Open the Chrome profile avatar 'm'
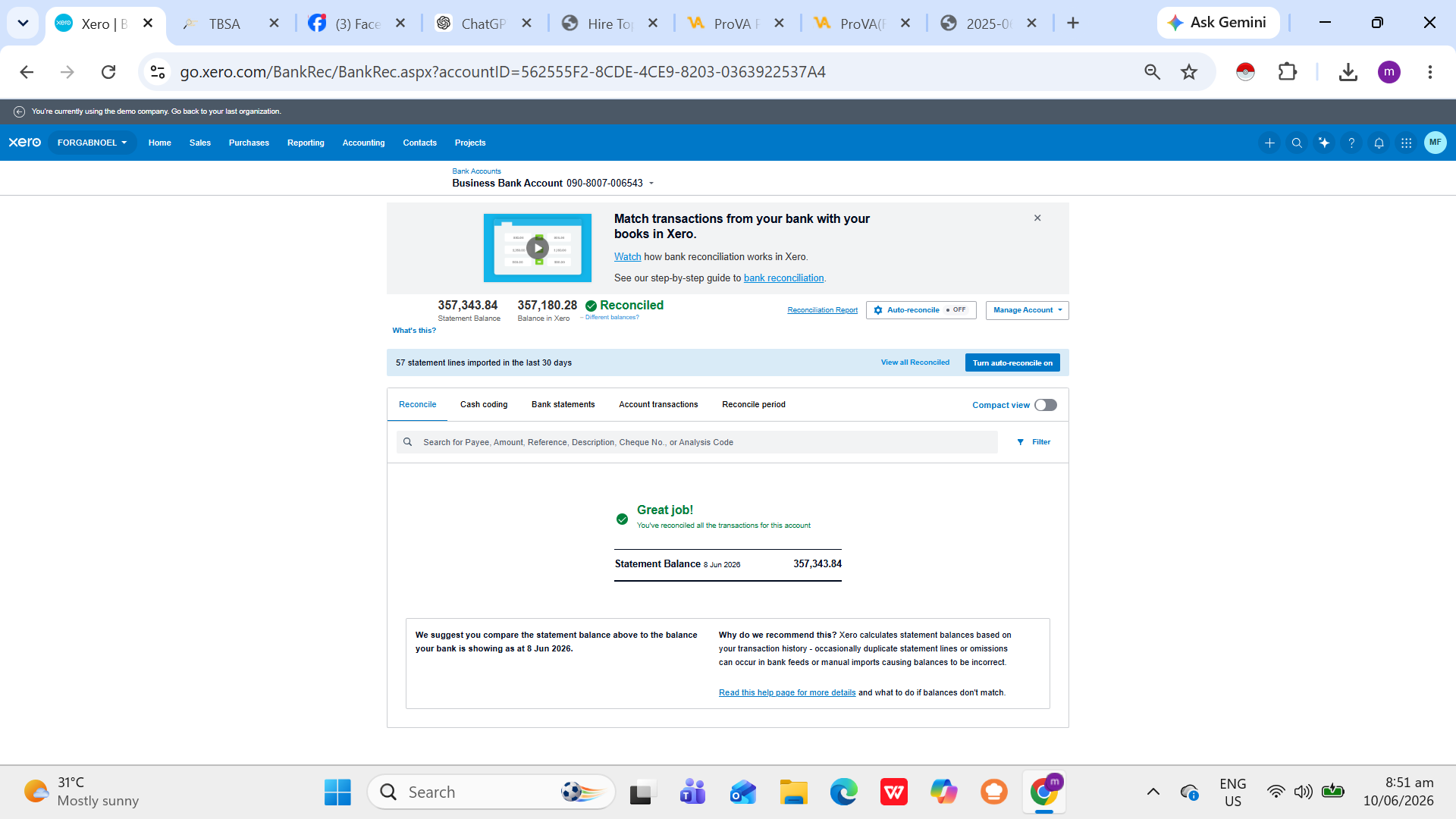Screen dimensions: 1456x819 1389,72
